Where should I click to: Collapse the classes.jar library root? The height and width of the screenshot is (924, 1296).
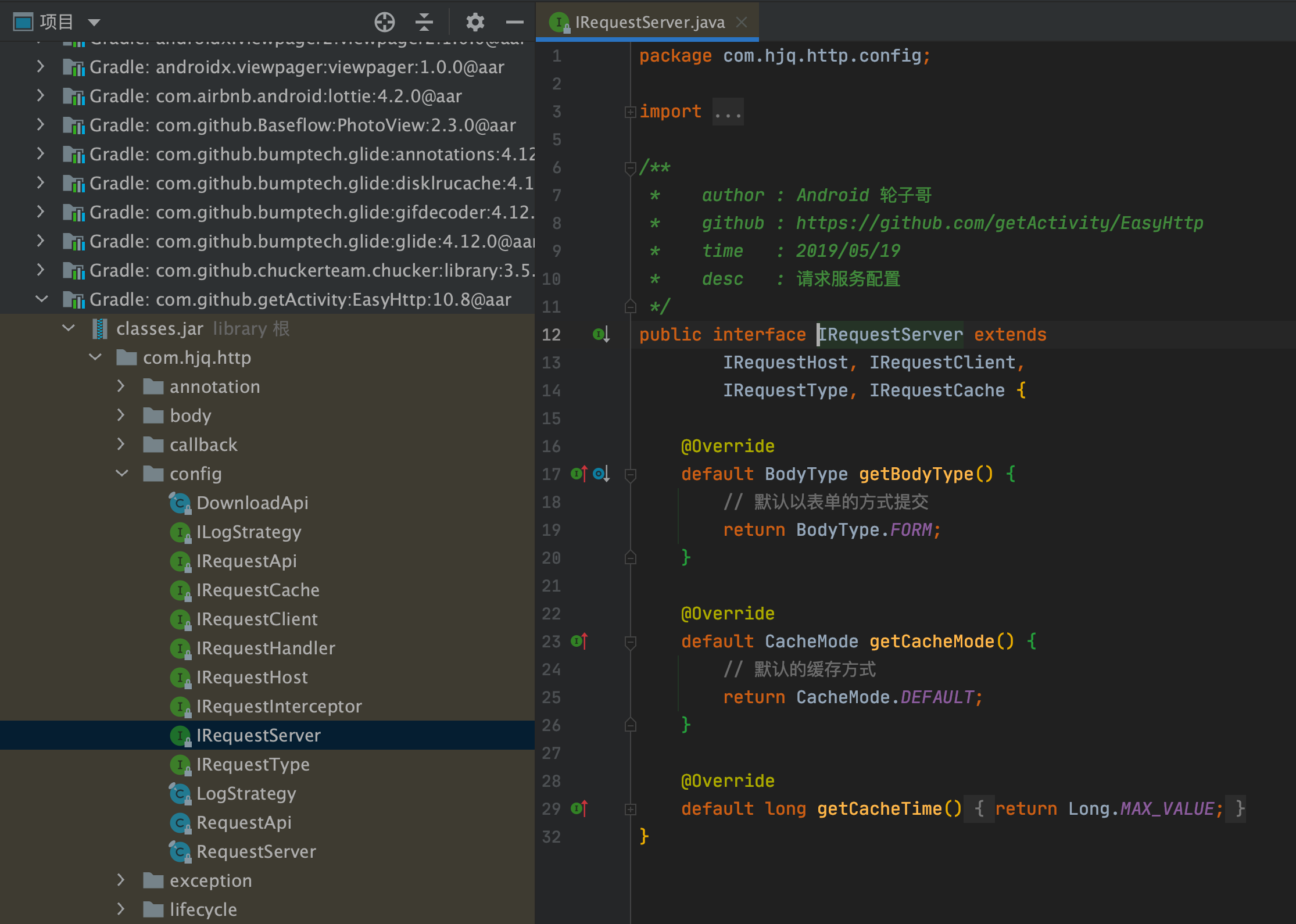coord(68,328)
